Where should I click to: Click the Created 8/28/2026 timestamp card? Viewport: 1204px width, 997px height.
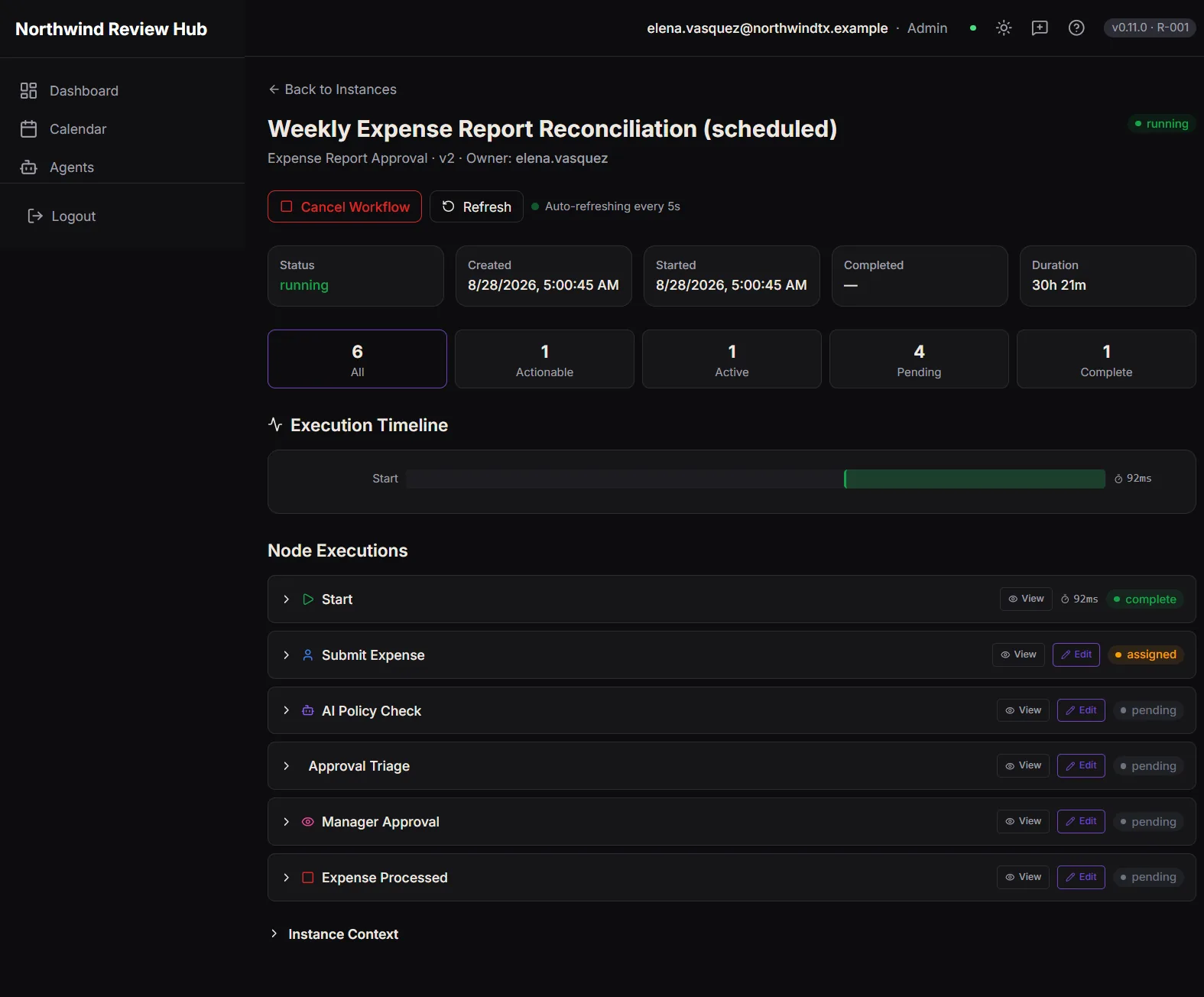point(544,276)
